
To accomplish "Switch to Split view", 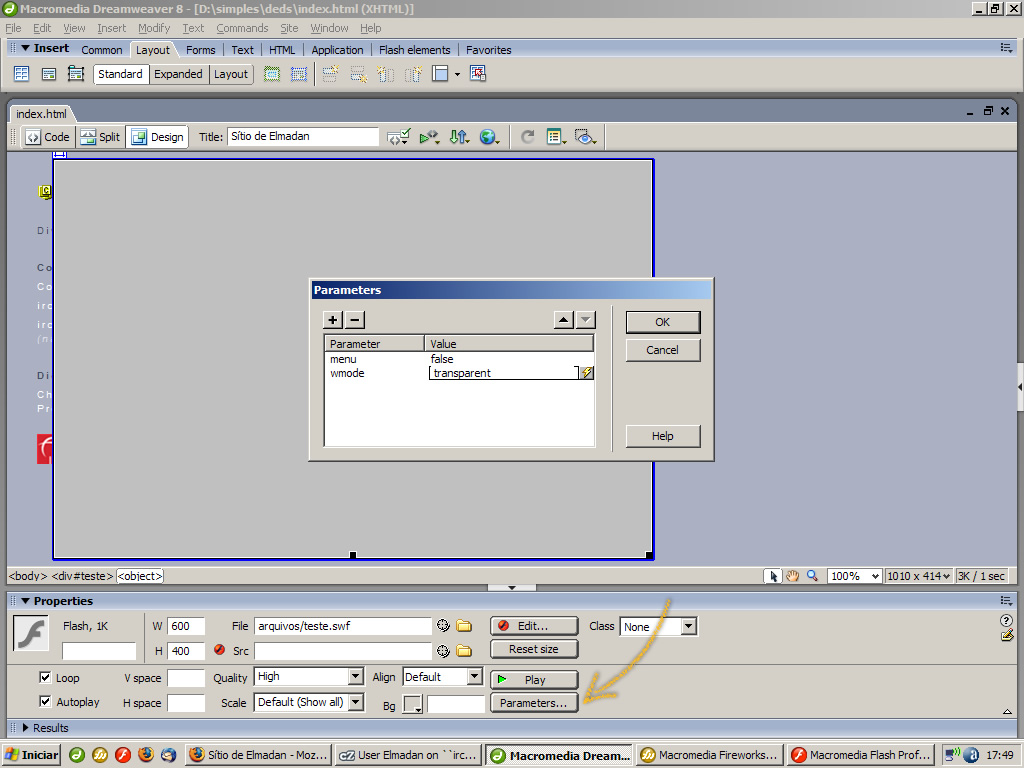I will tap(101, 136).
